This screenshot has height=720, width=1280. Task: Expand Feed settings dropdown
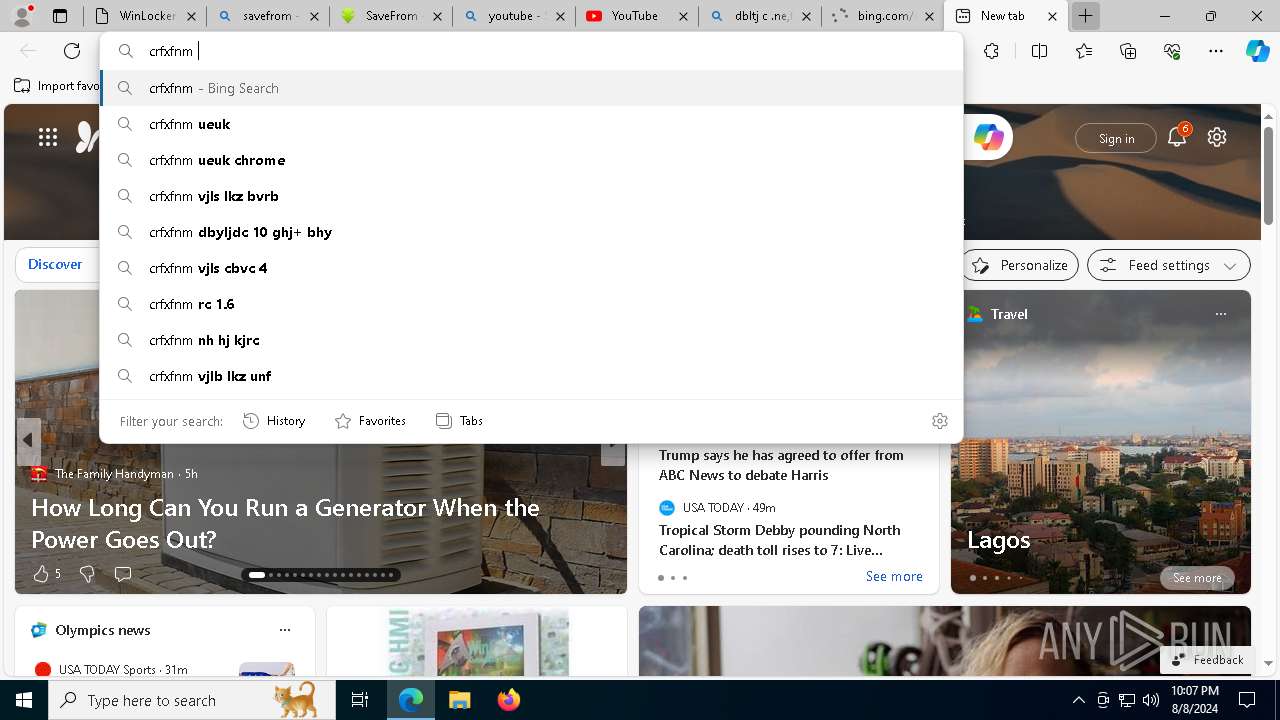pyautogui.click(x=1169, y=265)
